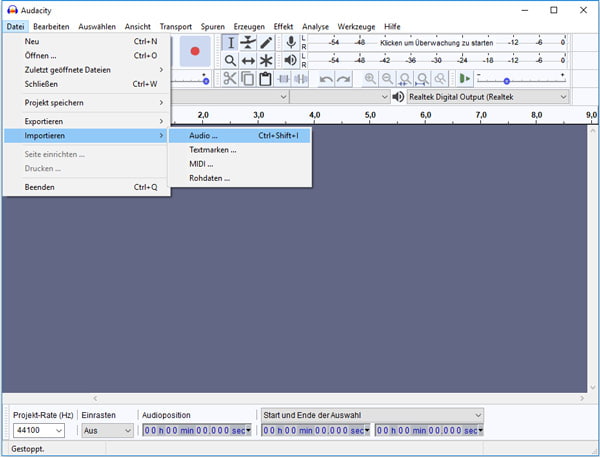Expand Zuletzt geöffnete Dateien submenu
The height and width of the screenshot is (457, 600).
point(86,70)
